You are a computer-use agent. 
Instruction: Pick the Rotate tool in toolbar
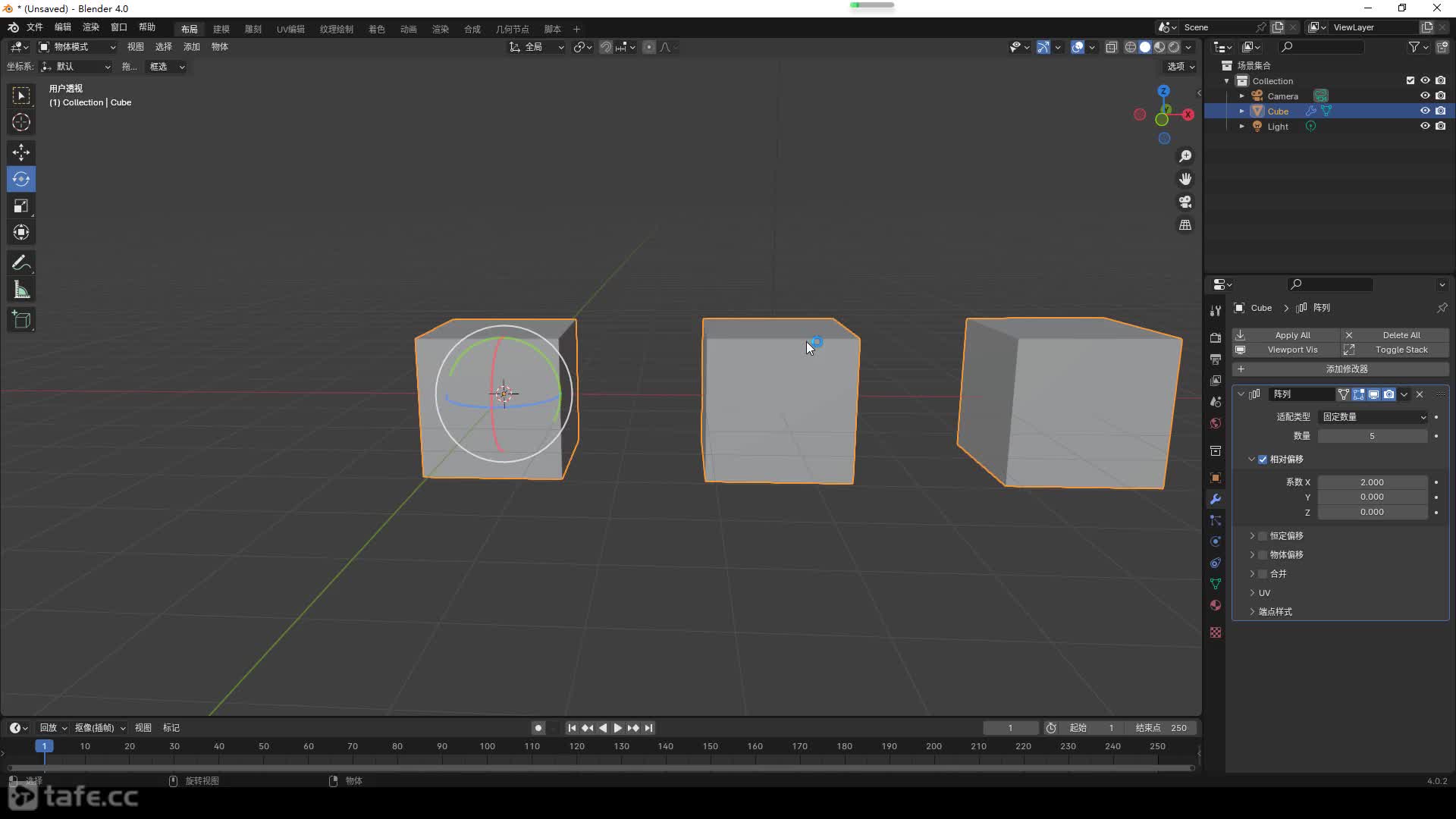pyautogui.click(x=21, y=179)
